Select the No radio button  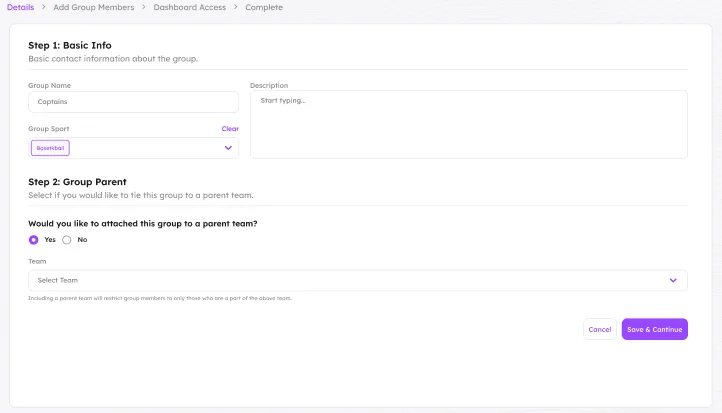tap(67, 240)
